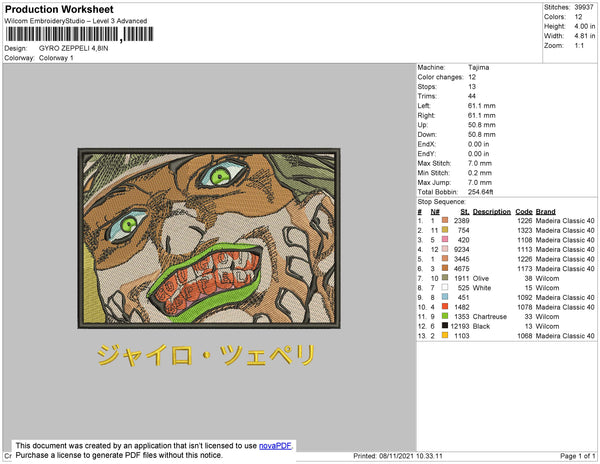Click the Max Jump value '7.0 mm'
This screenshot has width=600, height=464.
pyautogui.click(x=479, y=182)
